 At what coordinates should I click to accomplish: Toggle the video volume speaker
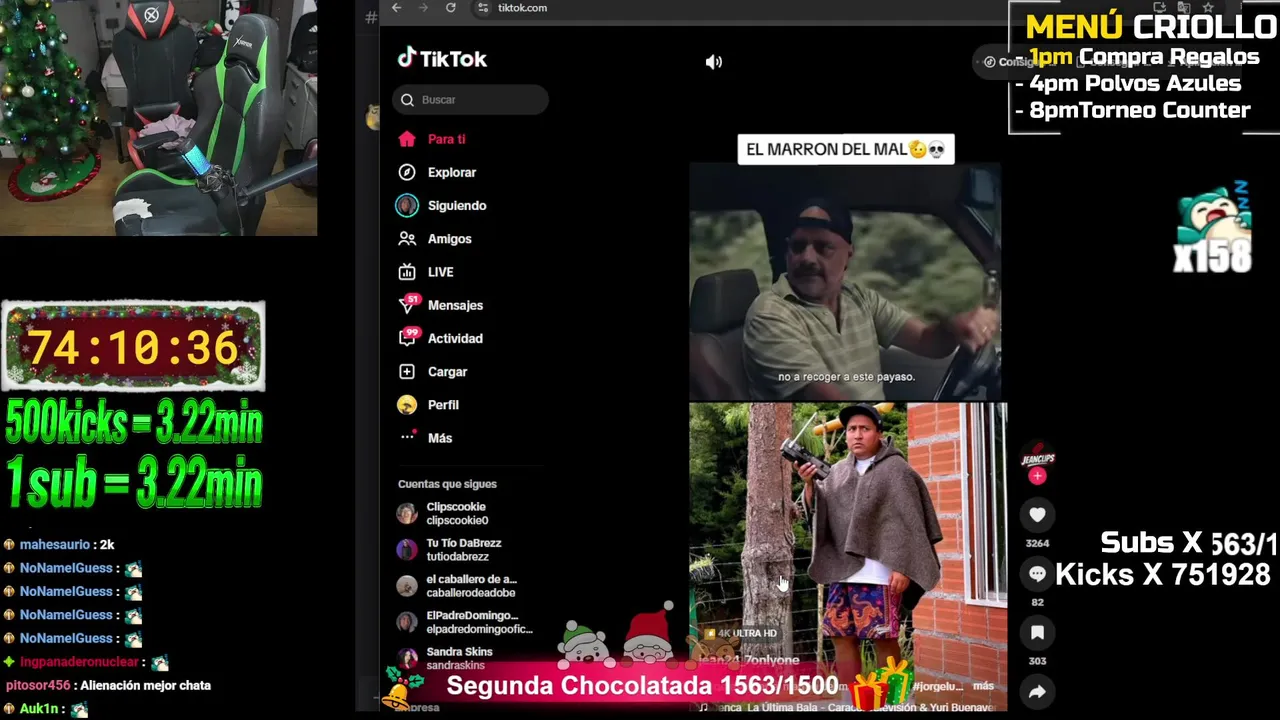tap(713, 62)
